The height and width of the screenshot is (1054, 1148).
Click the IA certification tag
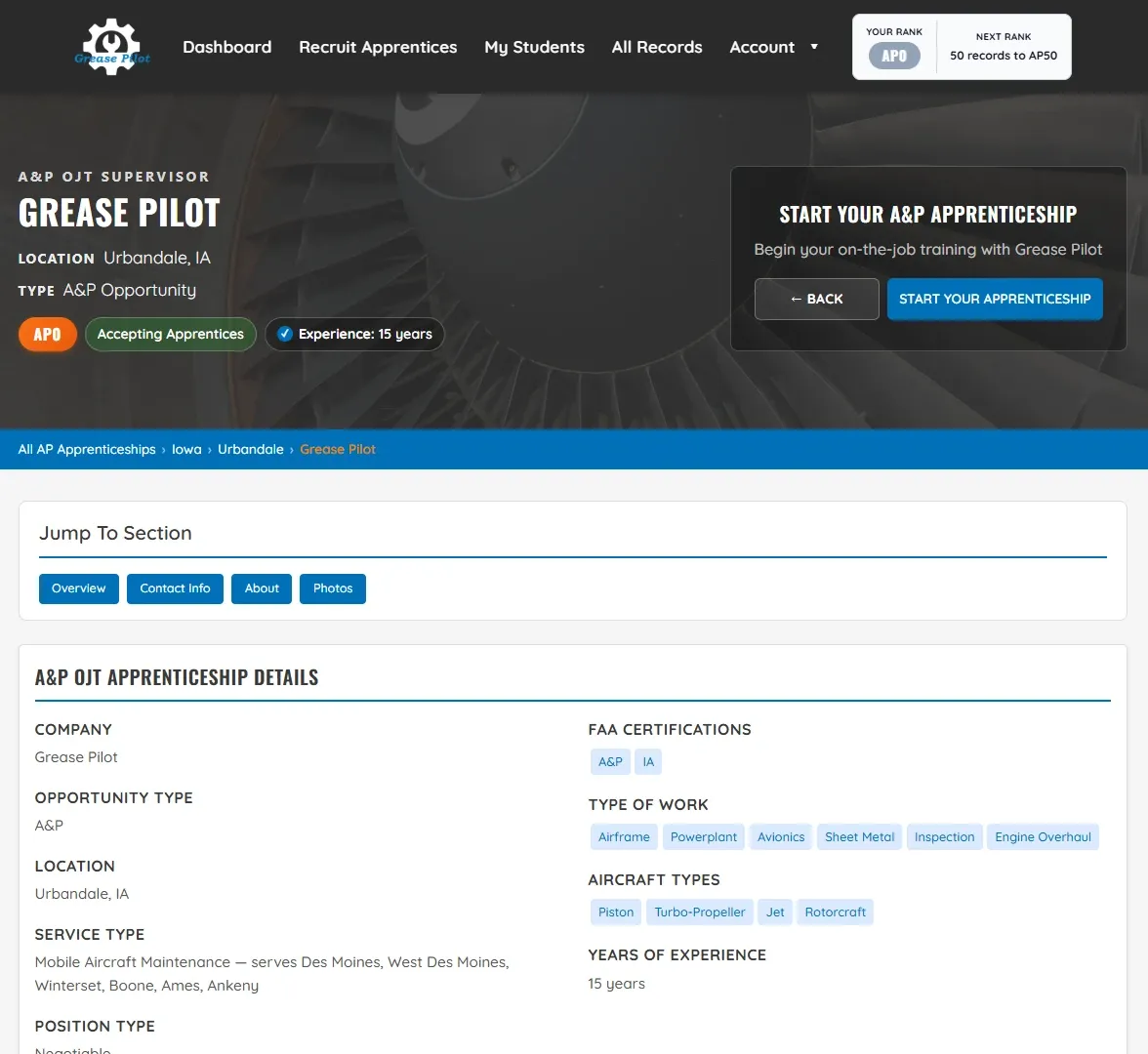(x=648, y=762)
